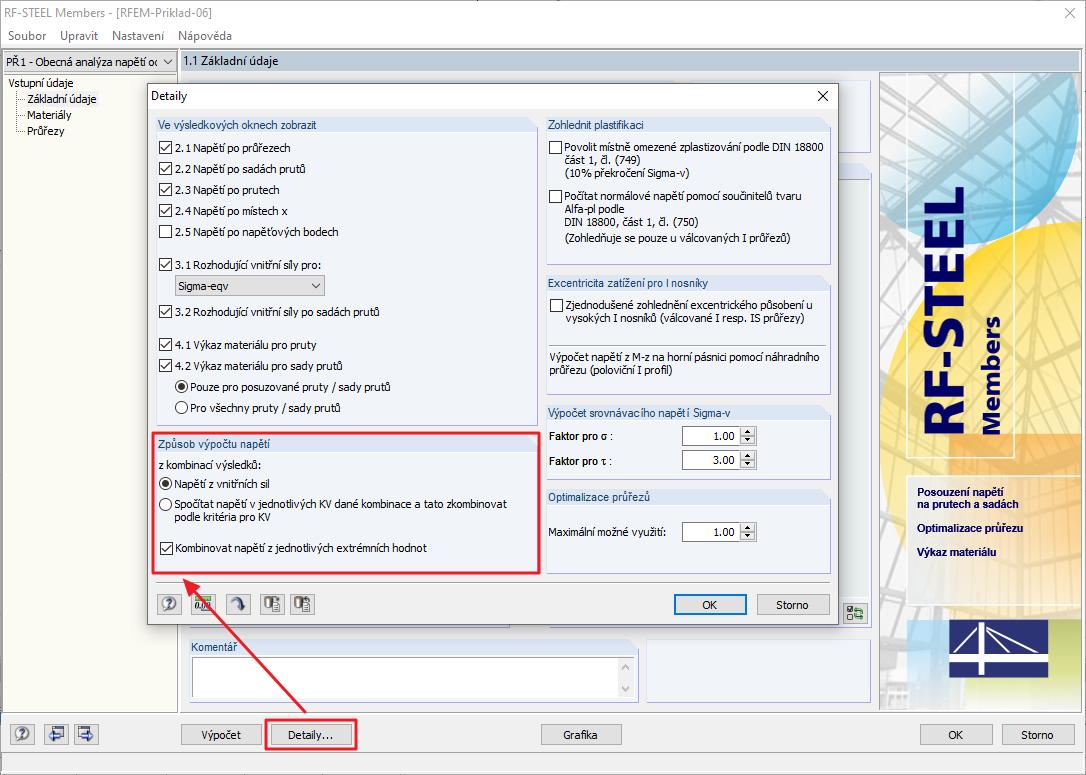The image size is (1086, 775).
Task: Enable 2.5 Napětí po napěťových bodech
Action: [x=166, y=232]
